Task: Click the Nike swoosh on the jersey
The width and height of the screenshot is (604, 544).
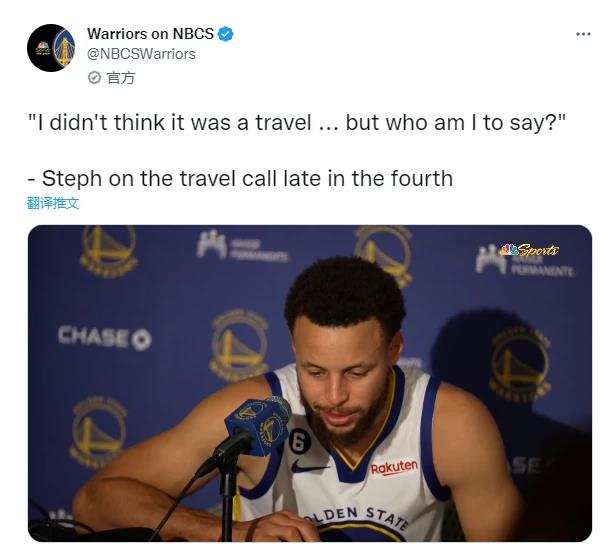Action: pyautogui.click(x=309, y=468)
